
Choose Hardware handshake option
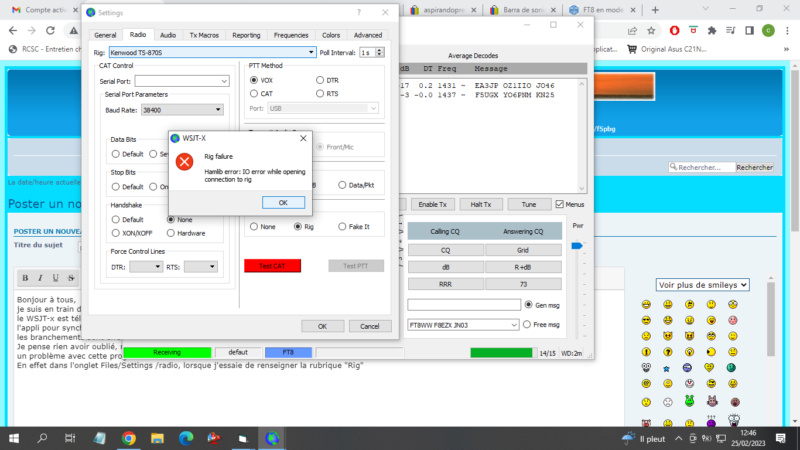(x=170, y=233)
